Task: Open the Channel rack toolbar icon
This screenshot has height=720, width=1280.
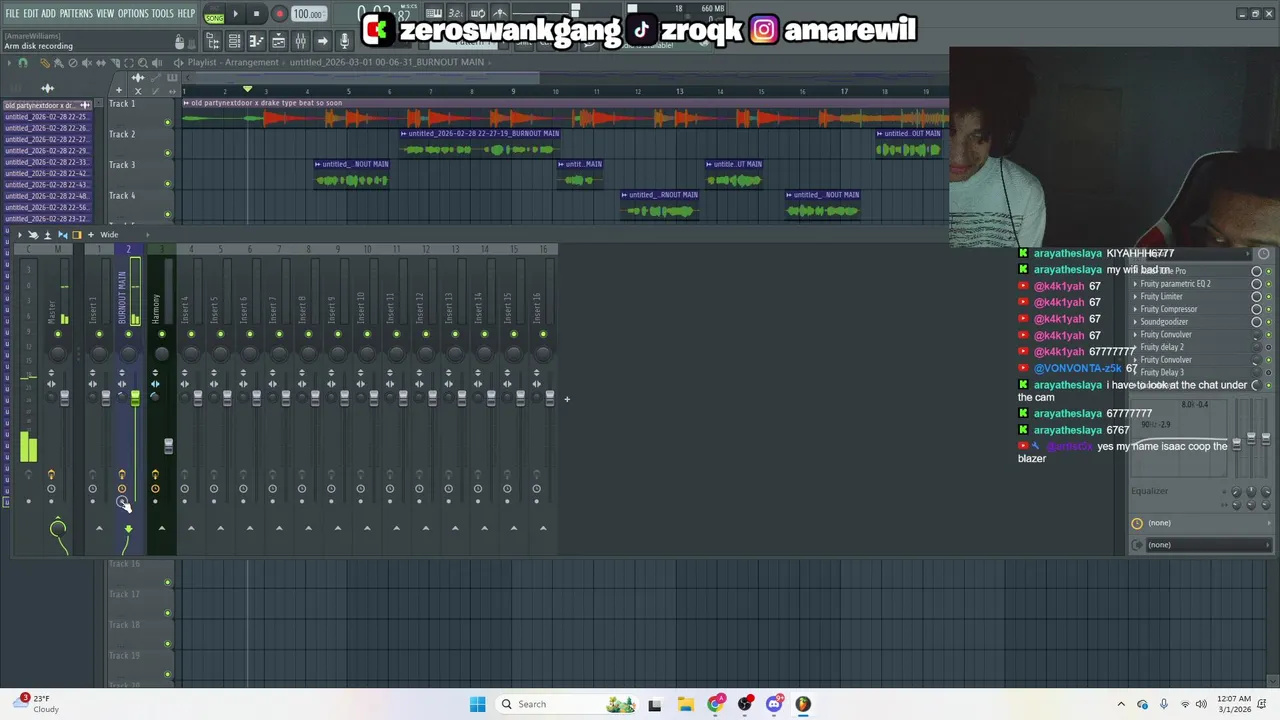Action: pos(234,41)
